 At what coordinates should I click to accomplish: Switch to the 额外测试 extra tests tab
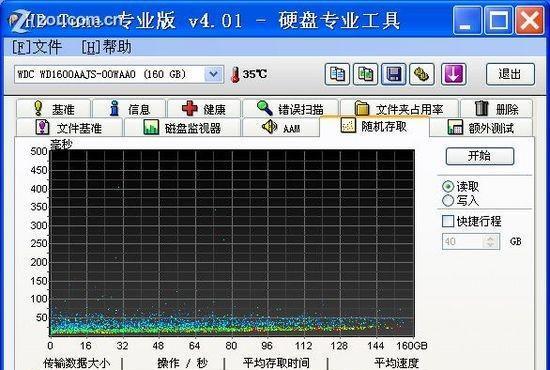coord(481,127)
